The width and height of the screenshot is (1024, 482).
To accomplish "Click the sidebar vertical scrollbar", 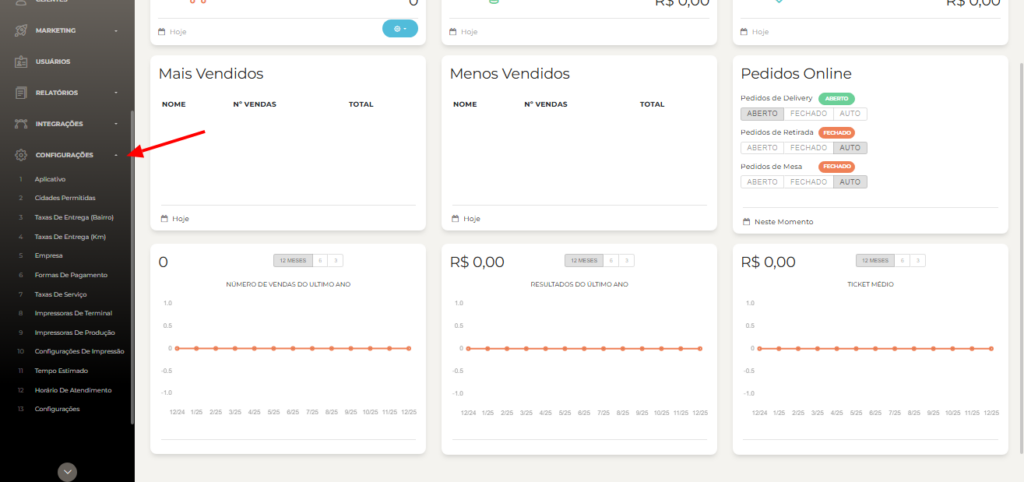I will coord(131,260).
